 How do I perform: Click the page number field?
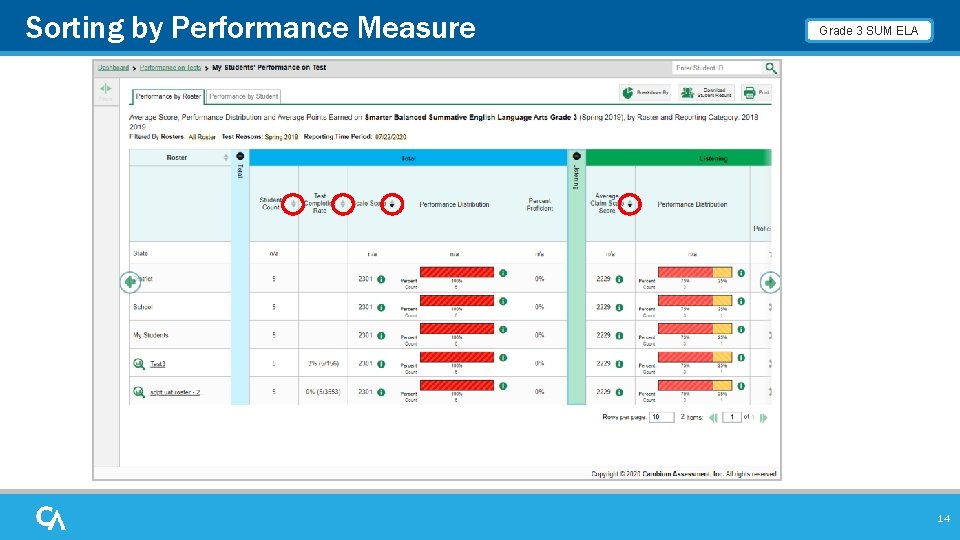click(x=732, y=417)
